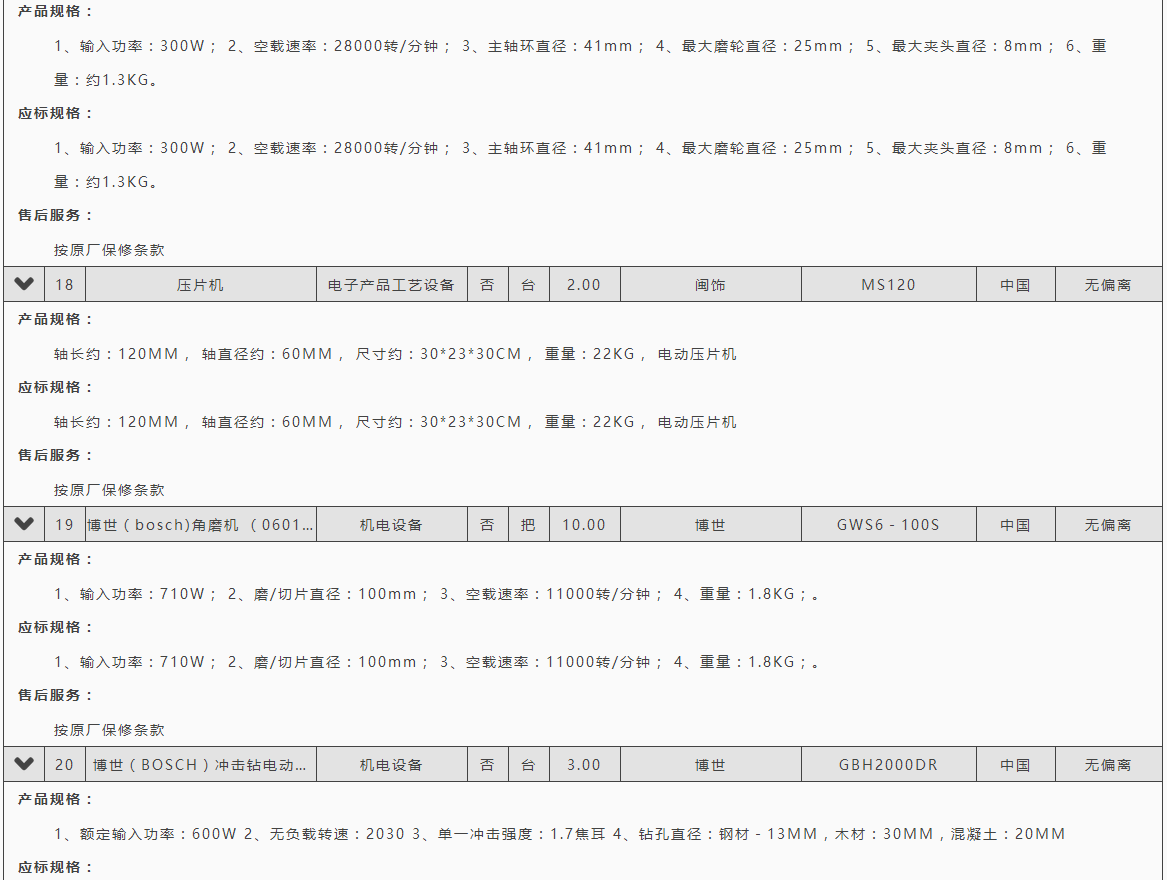Select the truncated 博世(bosch)角磨机 name cell
Image resolution: width=1167 pixels, height=880 pixels.
coord(200,525)
